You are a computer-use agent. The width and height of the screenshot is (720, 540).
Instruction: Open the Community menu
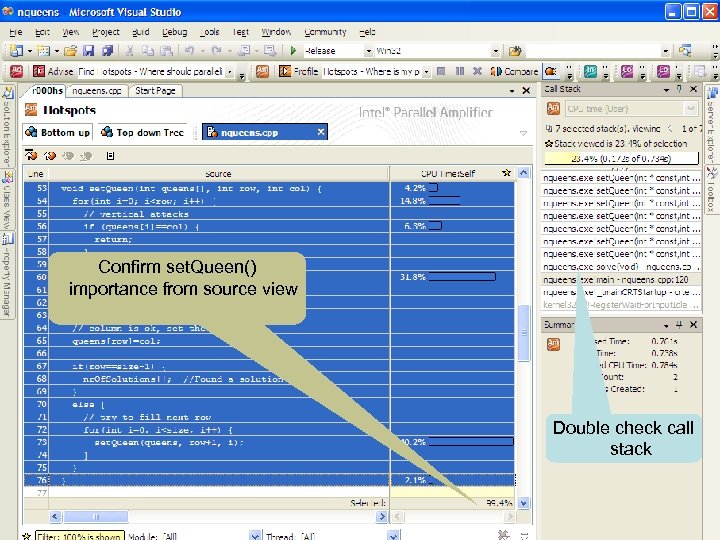point(326,32)
